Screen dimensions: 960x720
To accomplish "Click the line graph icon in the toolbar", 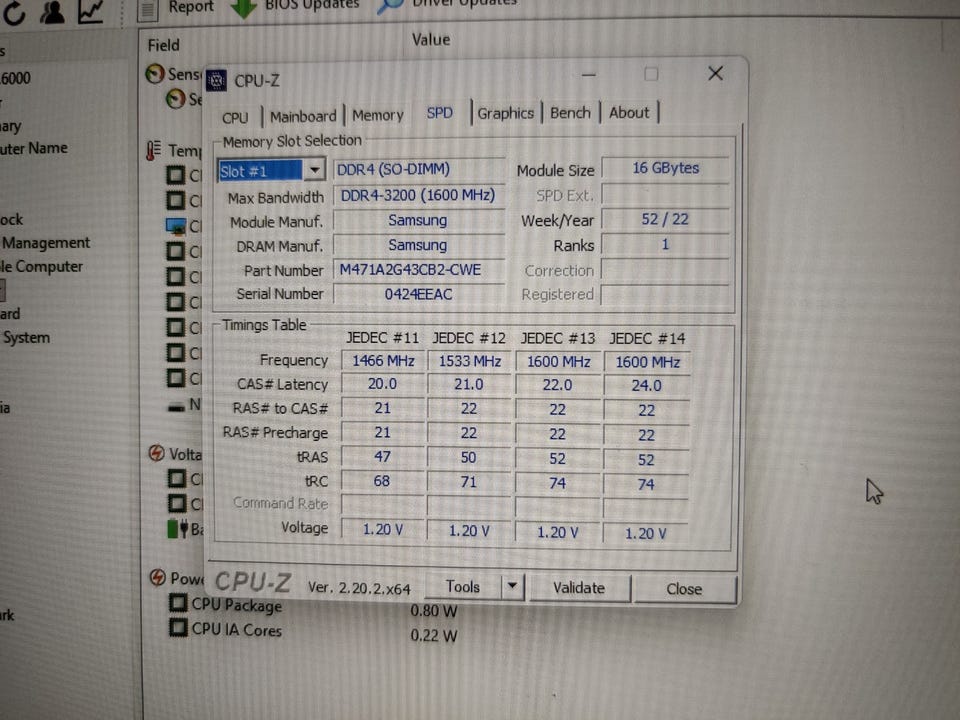I will (91, 11).
